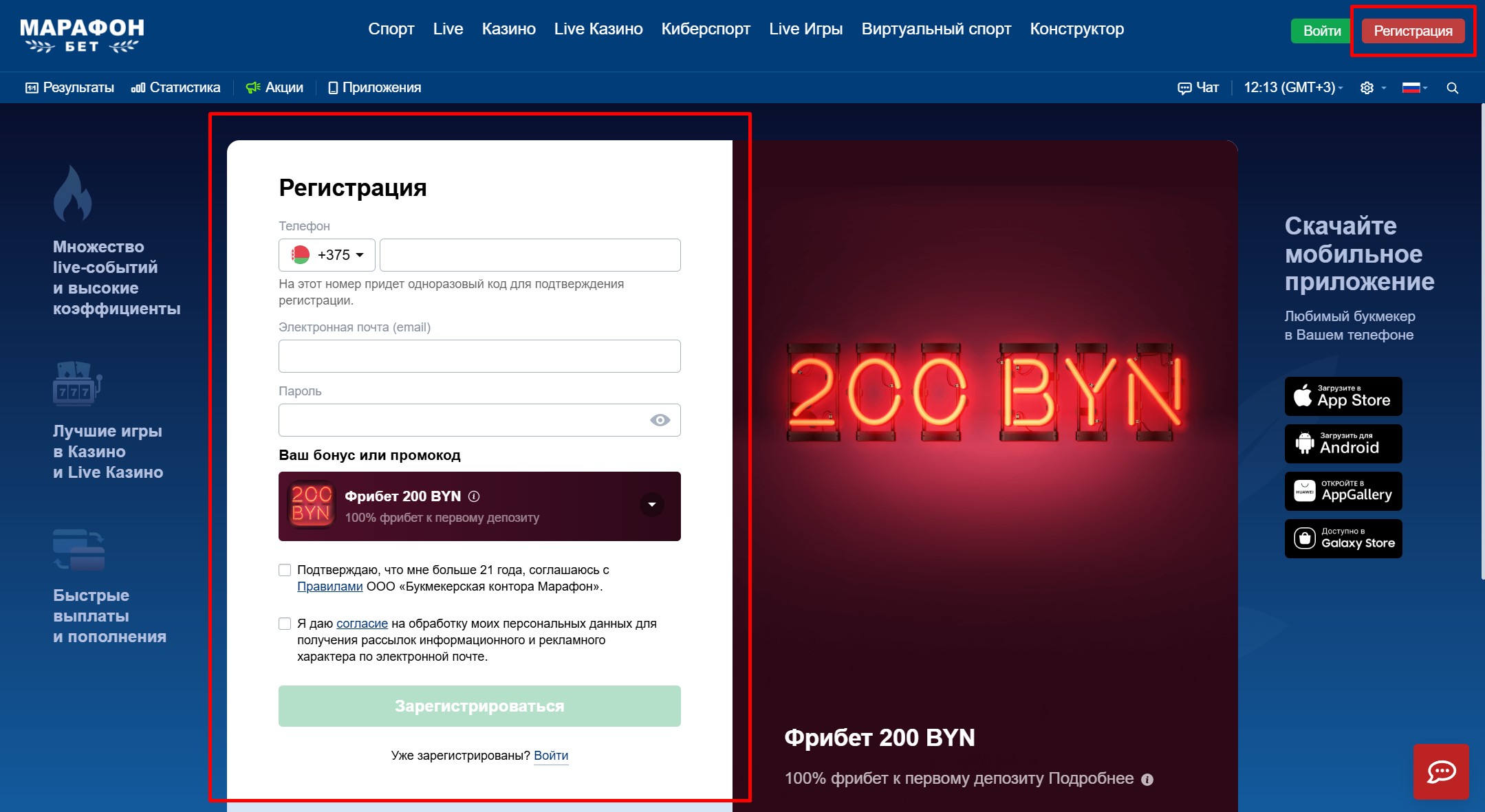The height and width of the screenshot is (812, 1485).
Task: Open the Live menu item
Action: click(448, 29)
